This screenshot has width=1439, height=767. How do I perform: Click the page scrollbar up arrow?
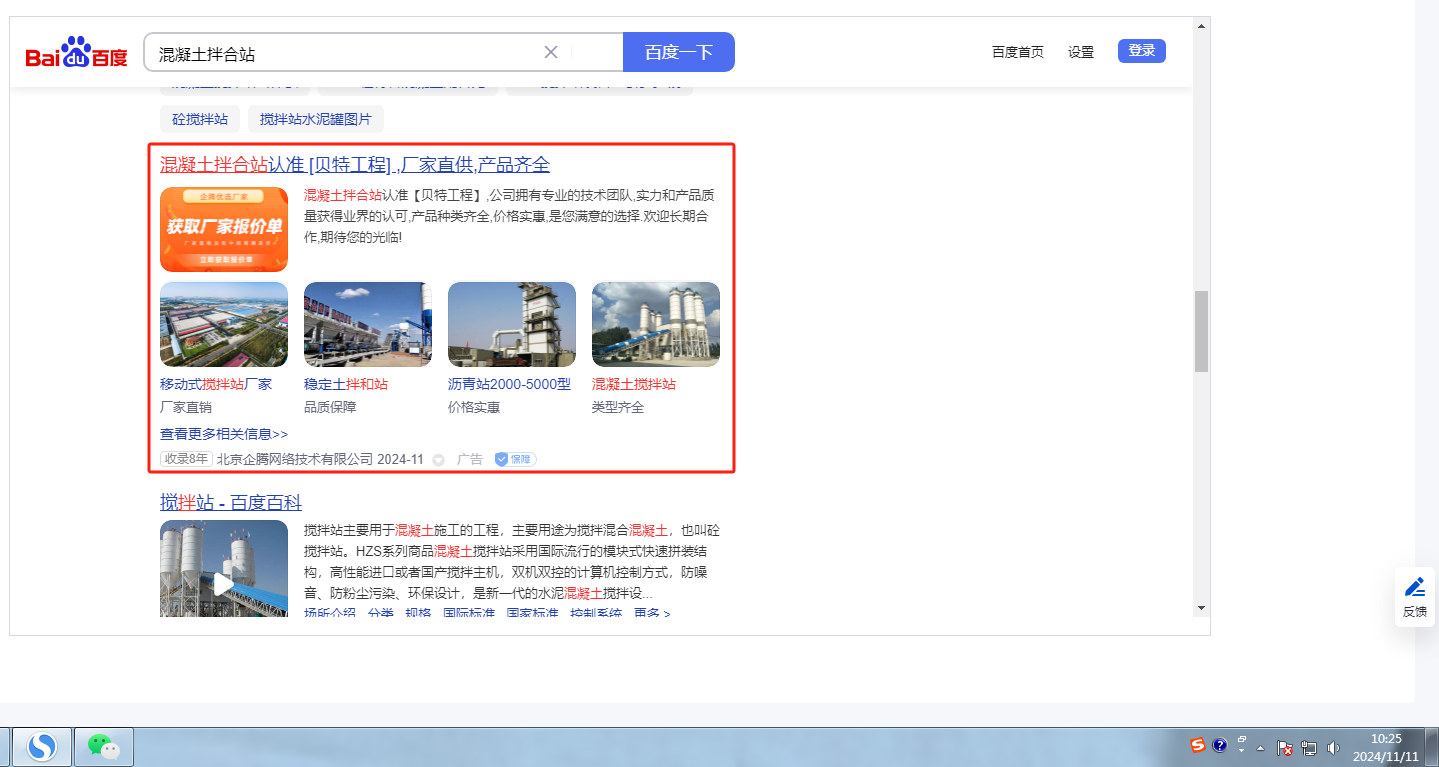pos(1201,25)
